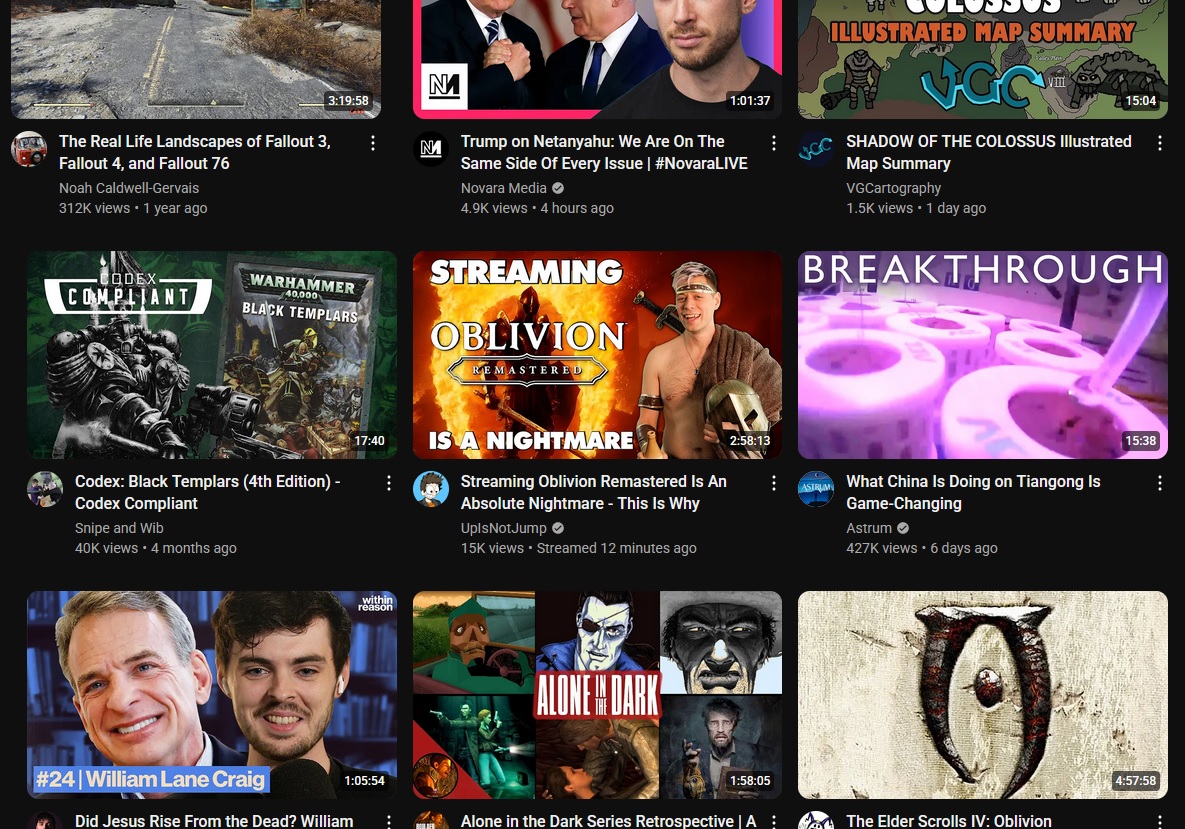Image resolution: width=1185 pixels, height=829 pixels.
Task: Open Novara Media channel avatar
Action: [431, 149]
